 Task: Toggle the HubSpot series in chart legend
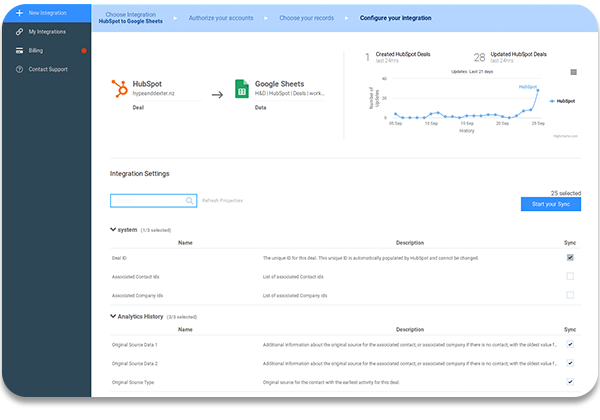tap(562, 101)
